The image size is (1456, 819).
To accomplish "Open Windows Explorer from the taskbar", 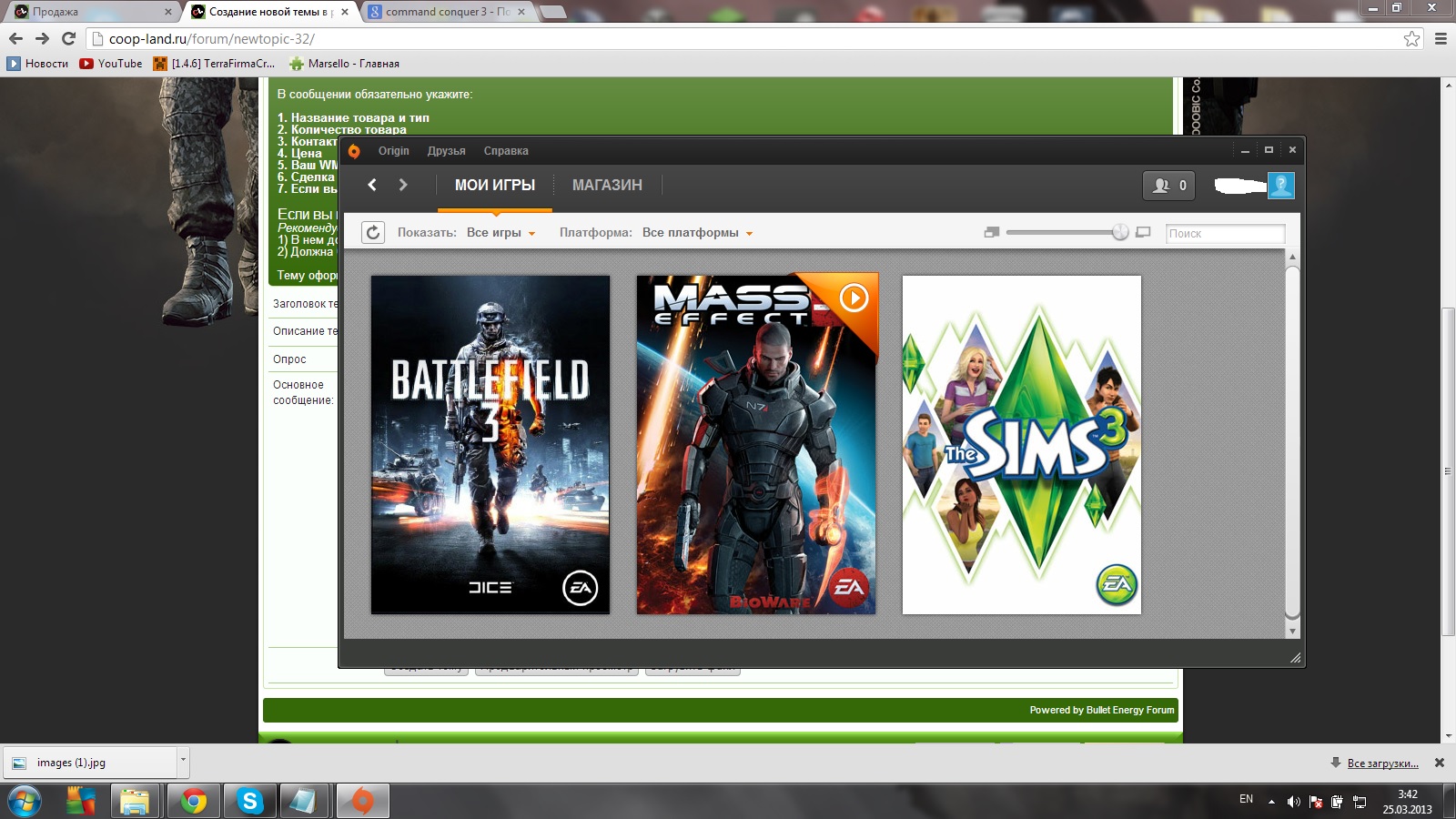I will [x=135, y=802].
